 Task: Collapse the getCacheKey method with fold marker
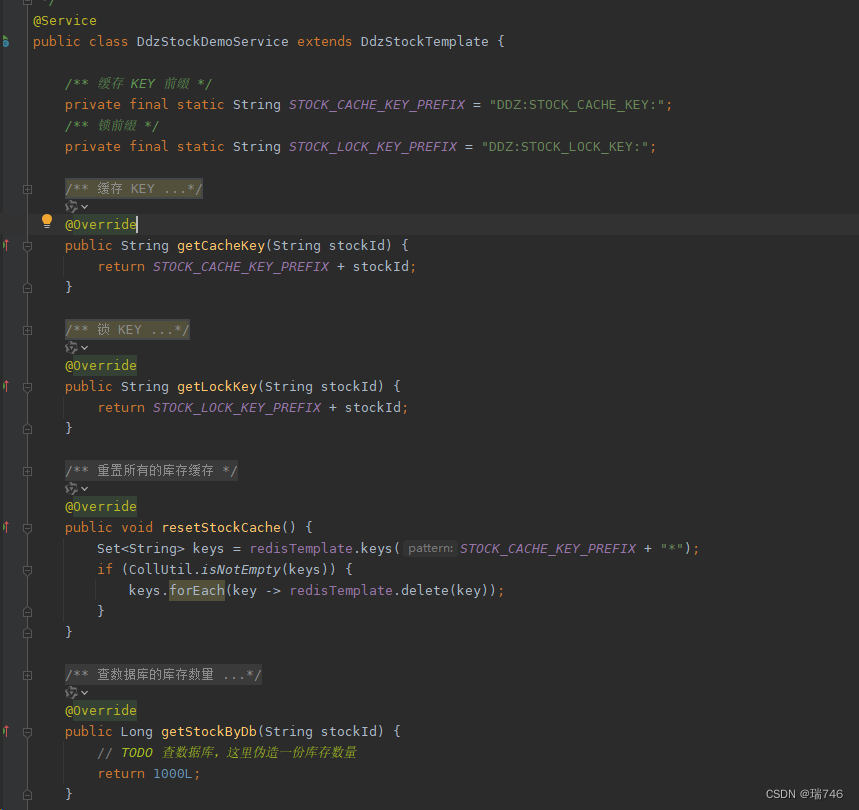coord(27,245)
